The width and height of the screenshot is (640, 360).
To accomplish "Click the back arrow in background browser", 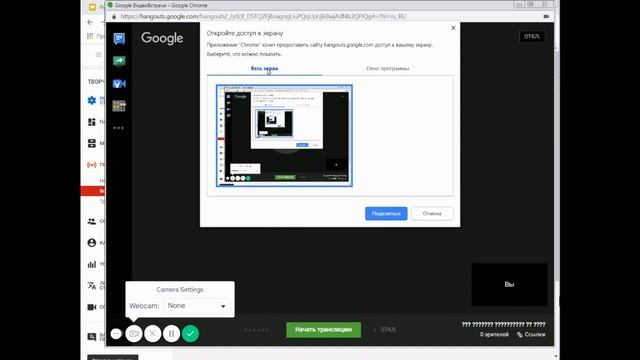I will [x=90, y=22].
